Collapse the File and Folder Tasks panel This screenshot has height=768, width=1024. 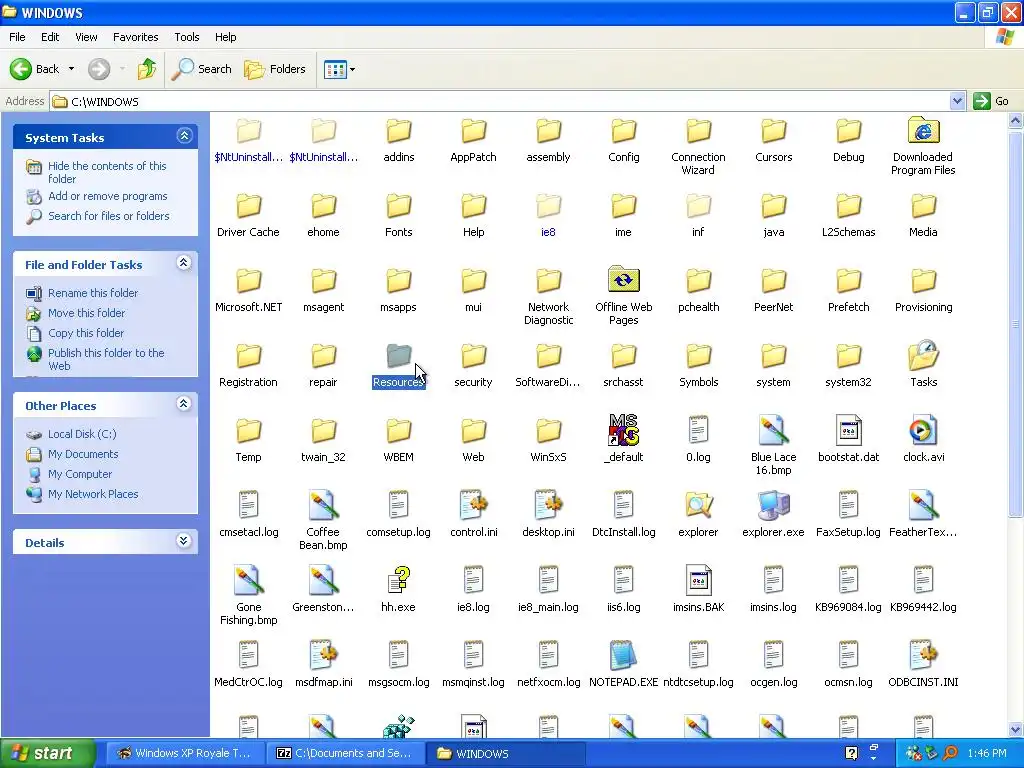click(184, 263)
